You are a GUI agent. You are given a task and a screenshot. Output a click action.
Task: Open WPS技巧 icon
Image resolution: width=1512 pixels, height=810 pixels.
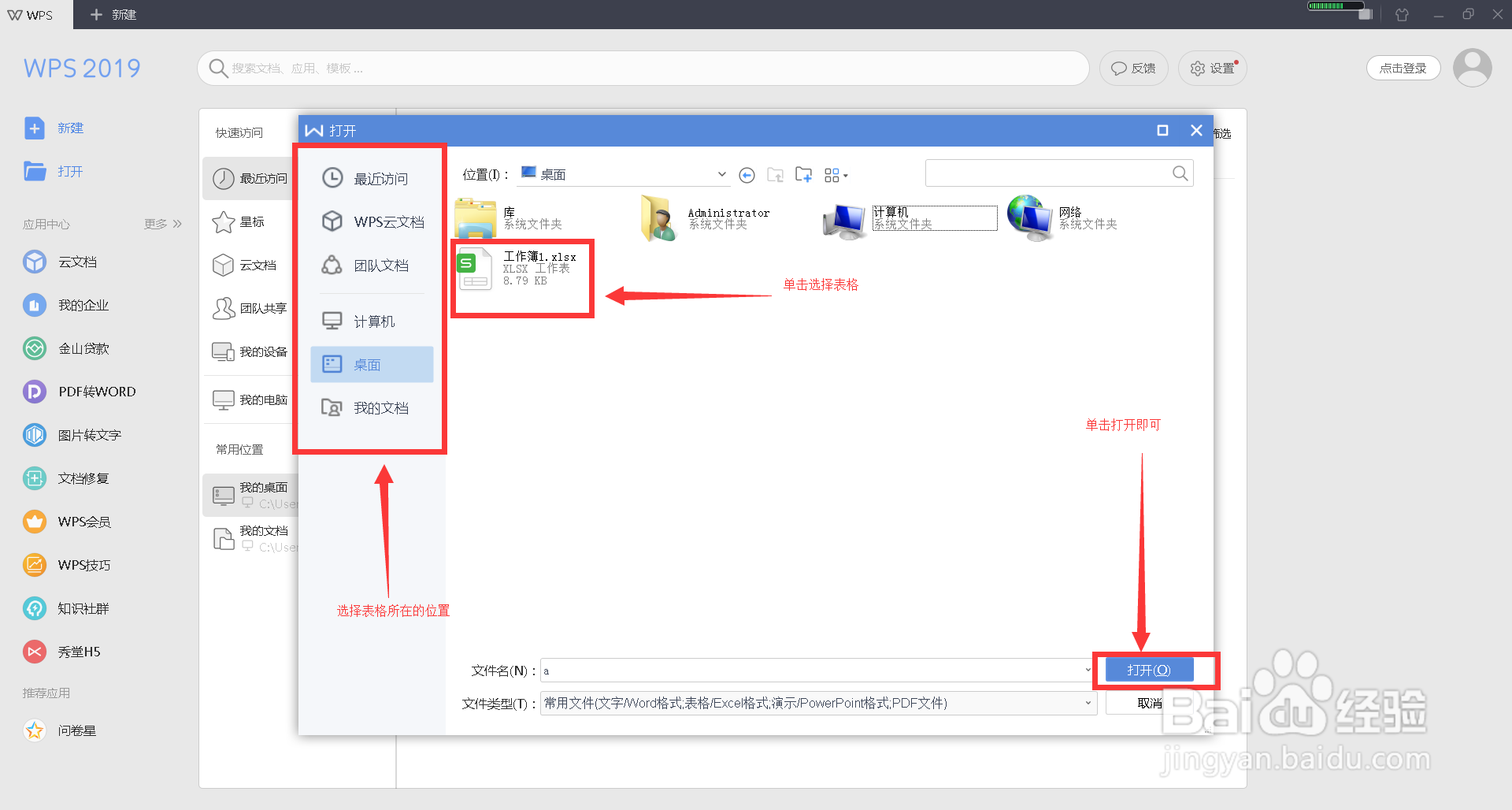pyautogui.click(x=35, y=565)
